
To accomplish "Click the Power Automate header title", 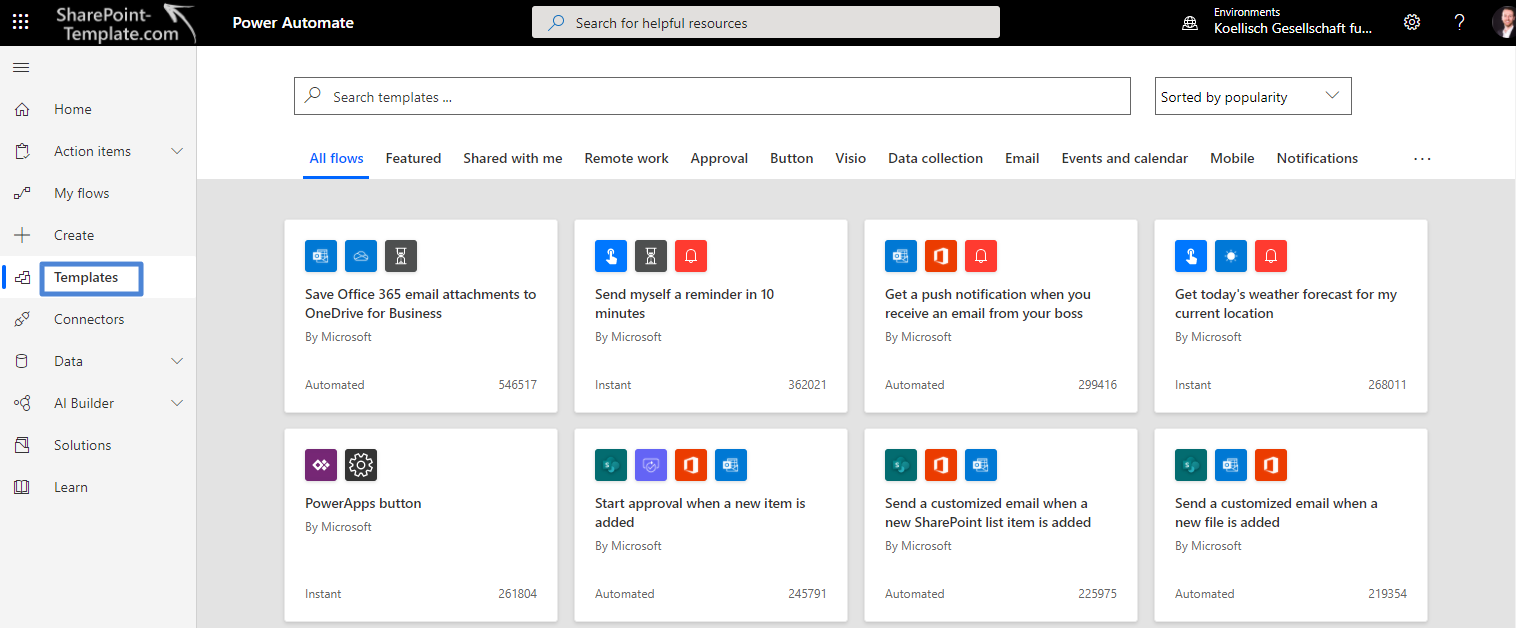I will pos(293,22).
